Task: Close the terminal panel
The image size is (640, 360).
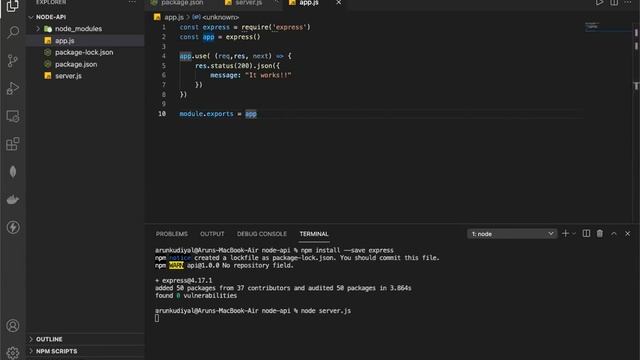Action: coord(628,233)
